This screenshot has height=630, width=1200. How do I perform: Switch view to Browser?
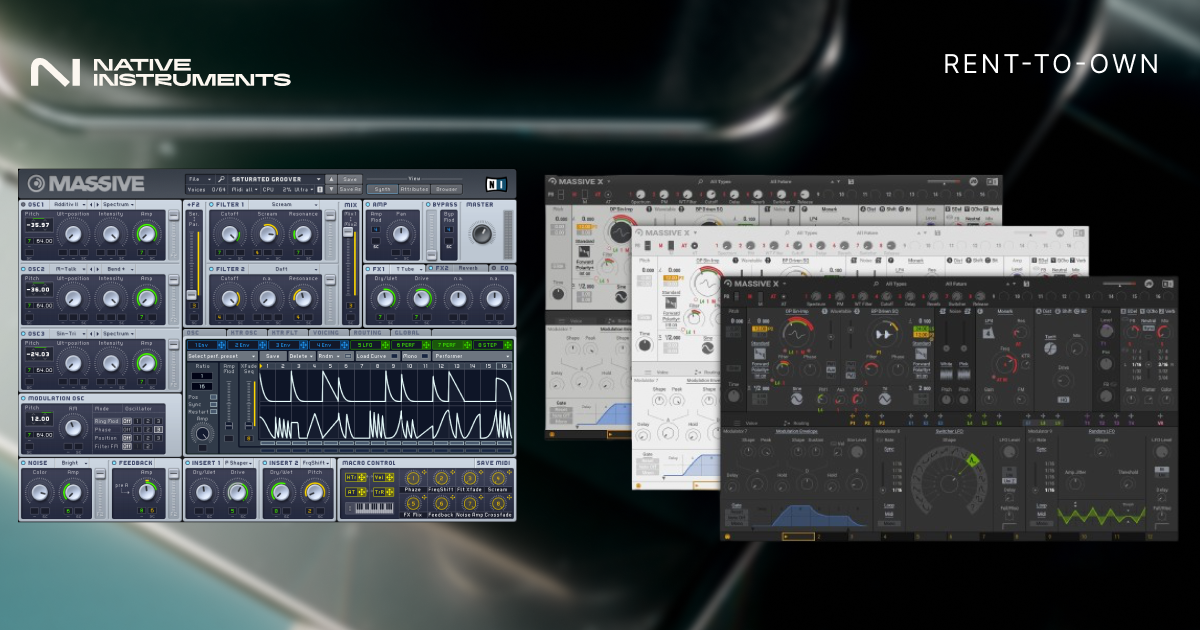pos(446,189)
